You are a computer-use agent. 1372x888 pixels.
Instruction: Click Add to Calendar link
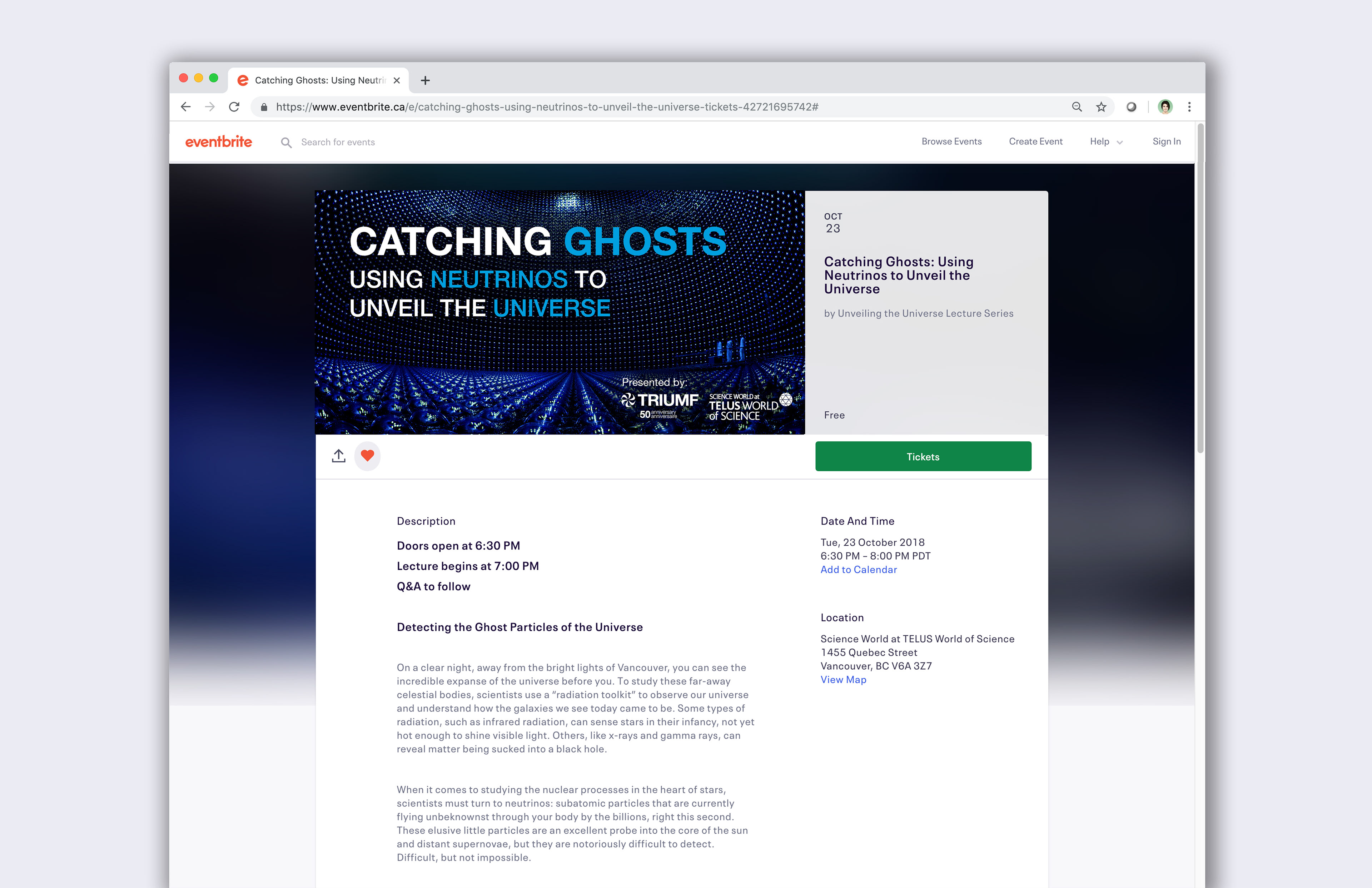point(858,569)
